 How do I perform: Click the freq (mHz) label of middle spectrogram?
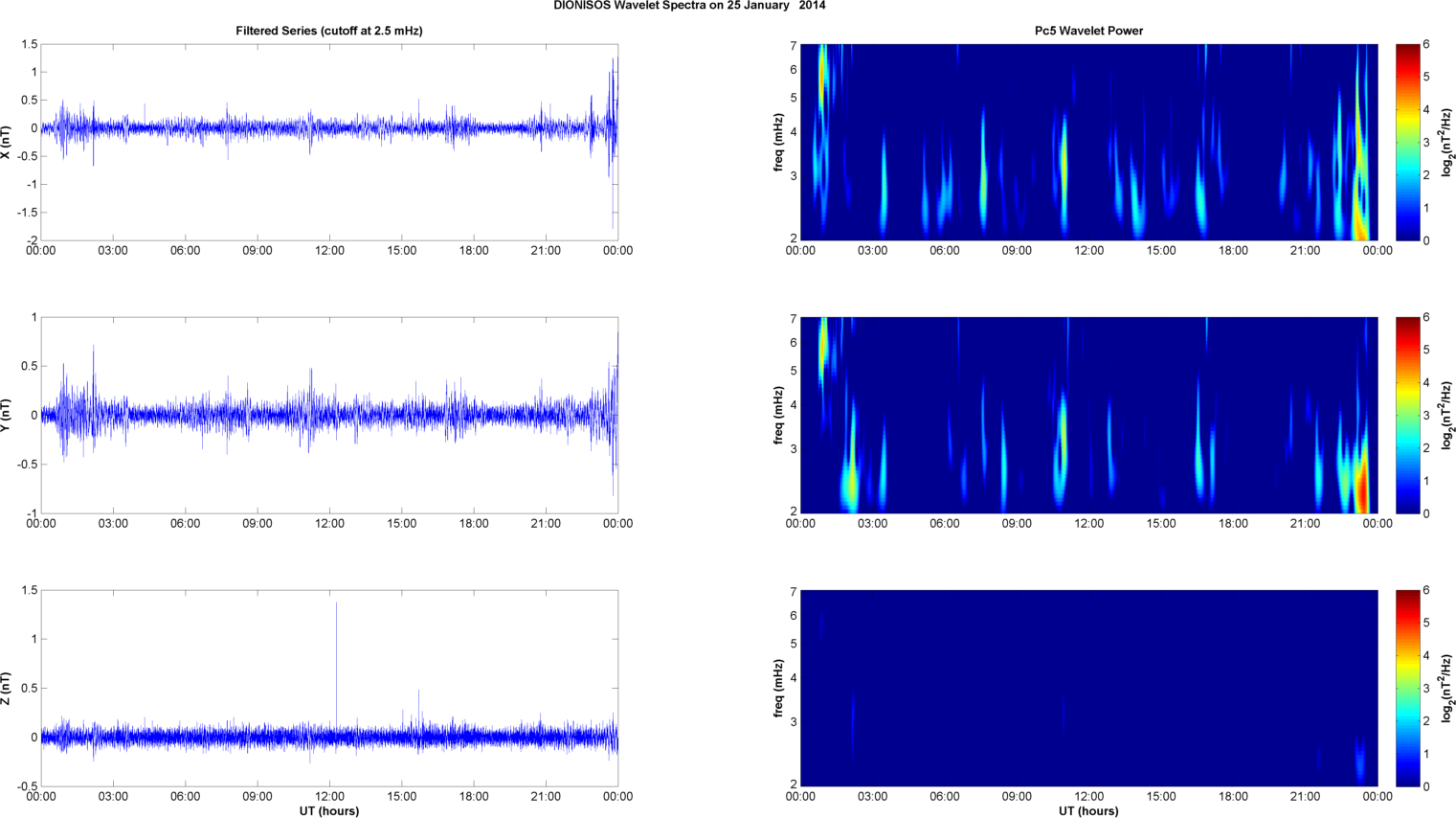(779, 415)
